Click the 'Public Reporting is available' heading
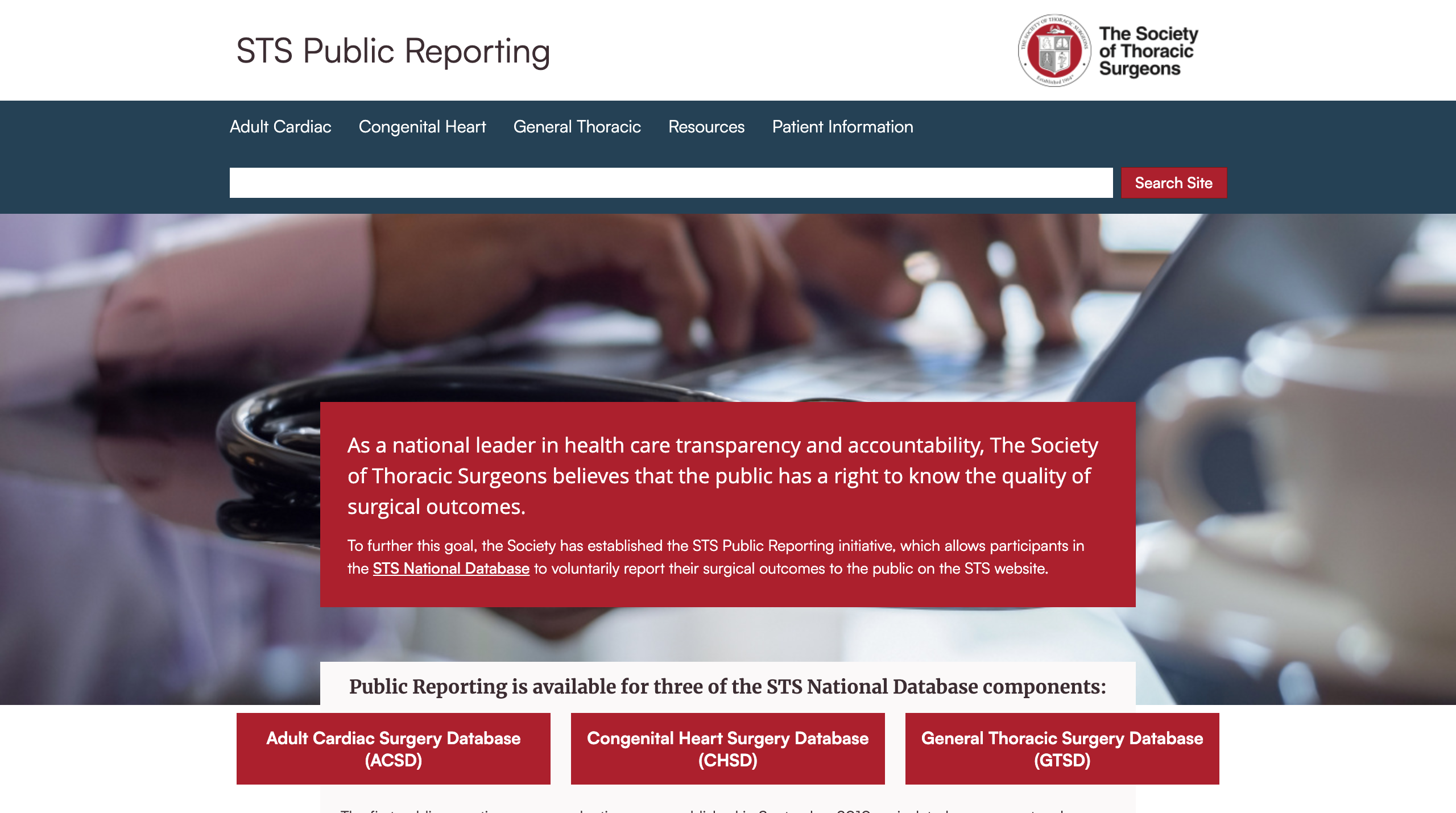The image size is (1456, 813). 727,686
